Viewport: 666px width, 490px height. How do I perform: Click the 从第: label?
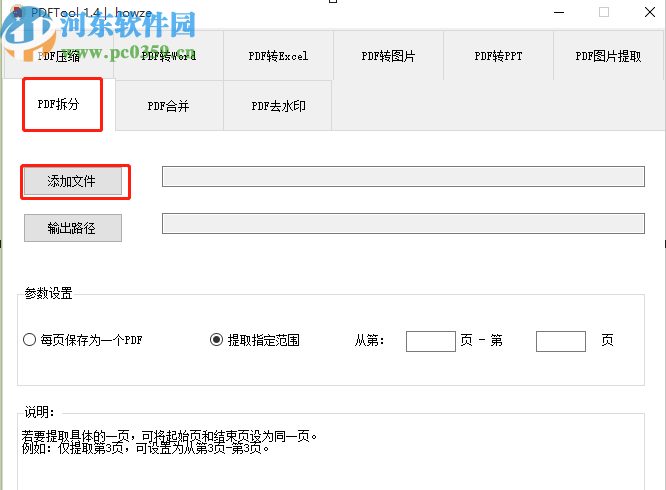click(370, 340)
